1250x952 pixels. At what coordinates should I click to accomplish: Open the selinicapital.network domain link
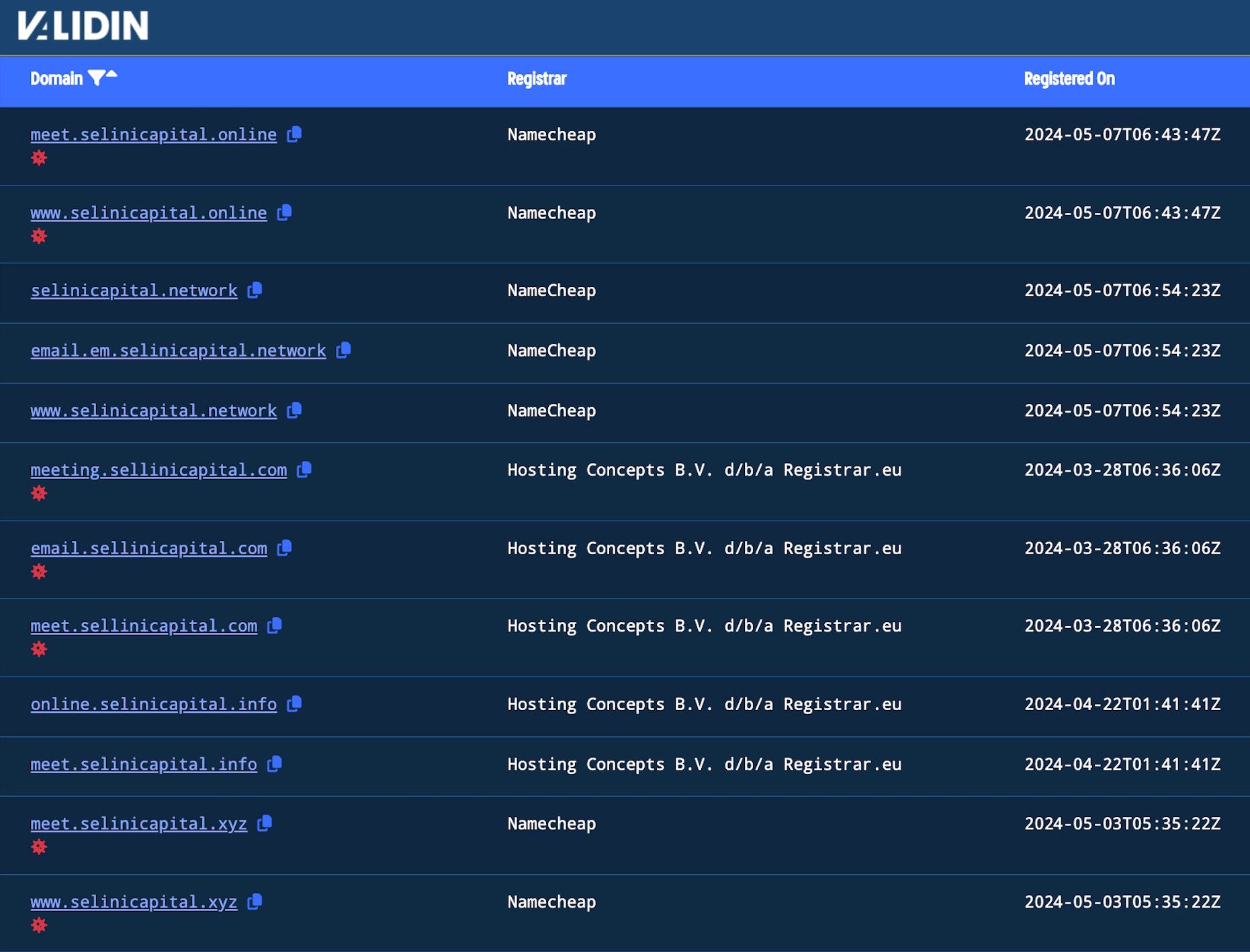(x=134, y=290)
